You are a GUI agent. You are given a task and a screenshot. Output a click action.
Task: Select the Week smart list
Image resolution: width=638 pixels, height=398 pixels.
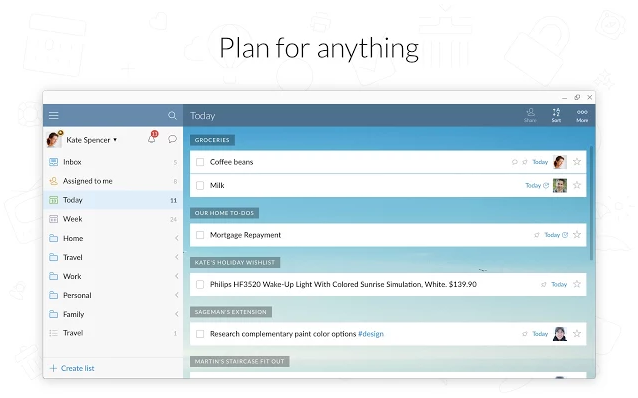click(113, 219)
